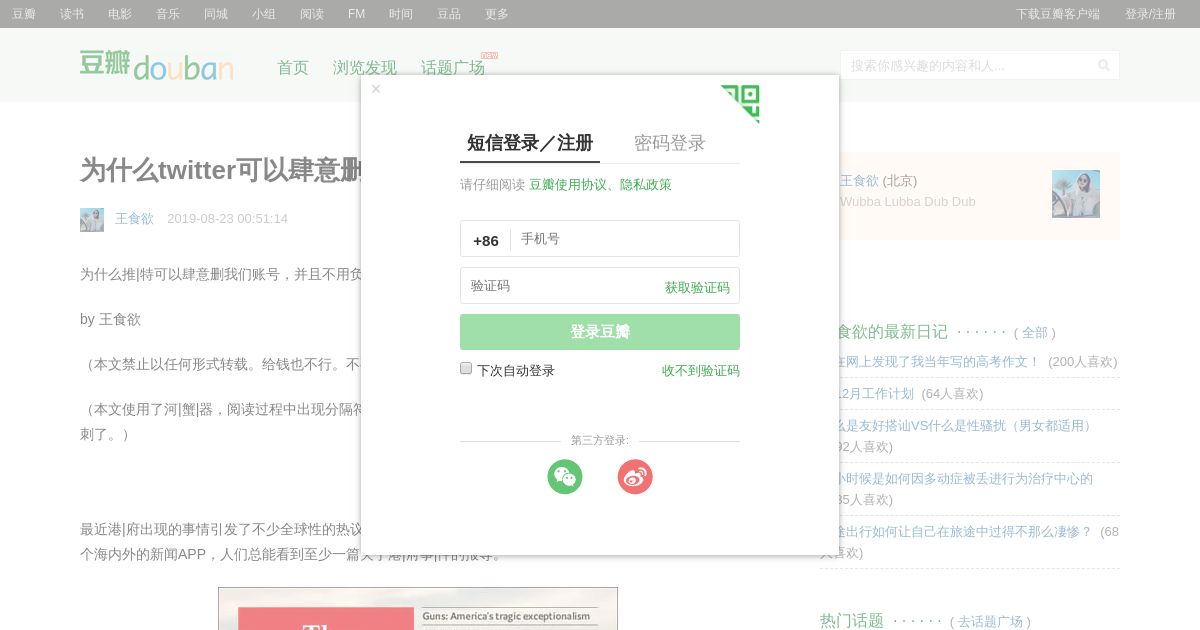Click the WeChat login icon
The width and height of the screenshot is (1200, 630).
click(x=565, y=477)
